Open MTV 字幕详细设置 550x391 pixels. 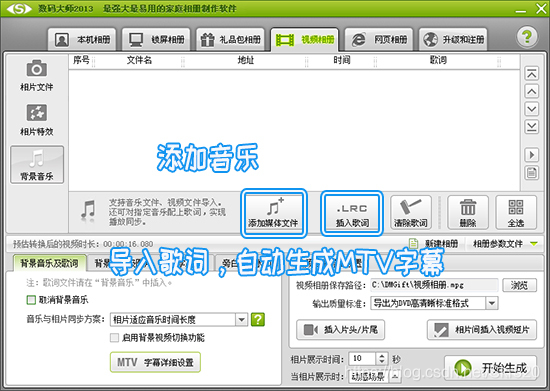click(x=155, y=362)
